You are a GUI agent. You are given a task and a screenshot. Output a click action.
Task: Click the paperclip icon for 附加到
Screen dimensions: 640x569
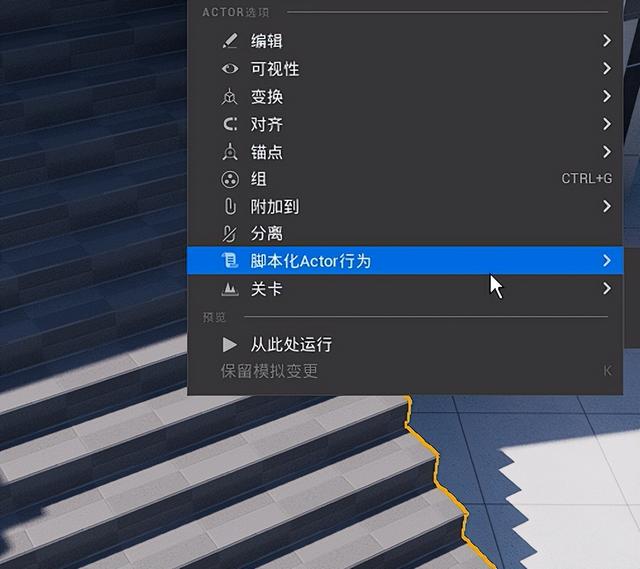230,206
